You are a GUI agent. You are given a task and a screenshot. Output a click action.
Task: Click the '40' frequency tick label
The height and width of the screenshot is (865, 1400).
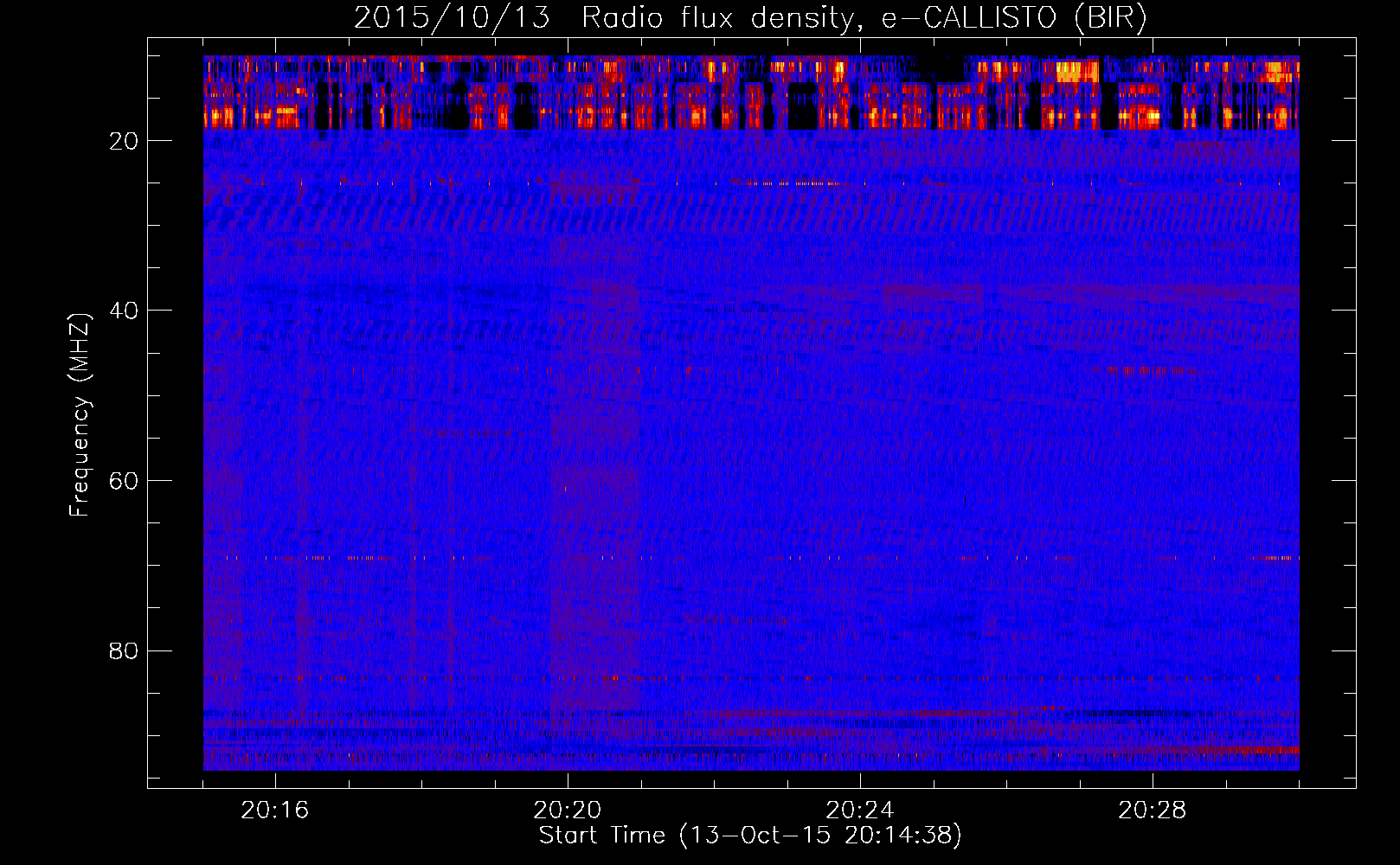[124, 311]
